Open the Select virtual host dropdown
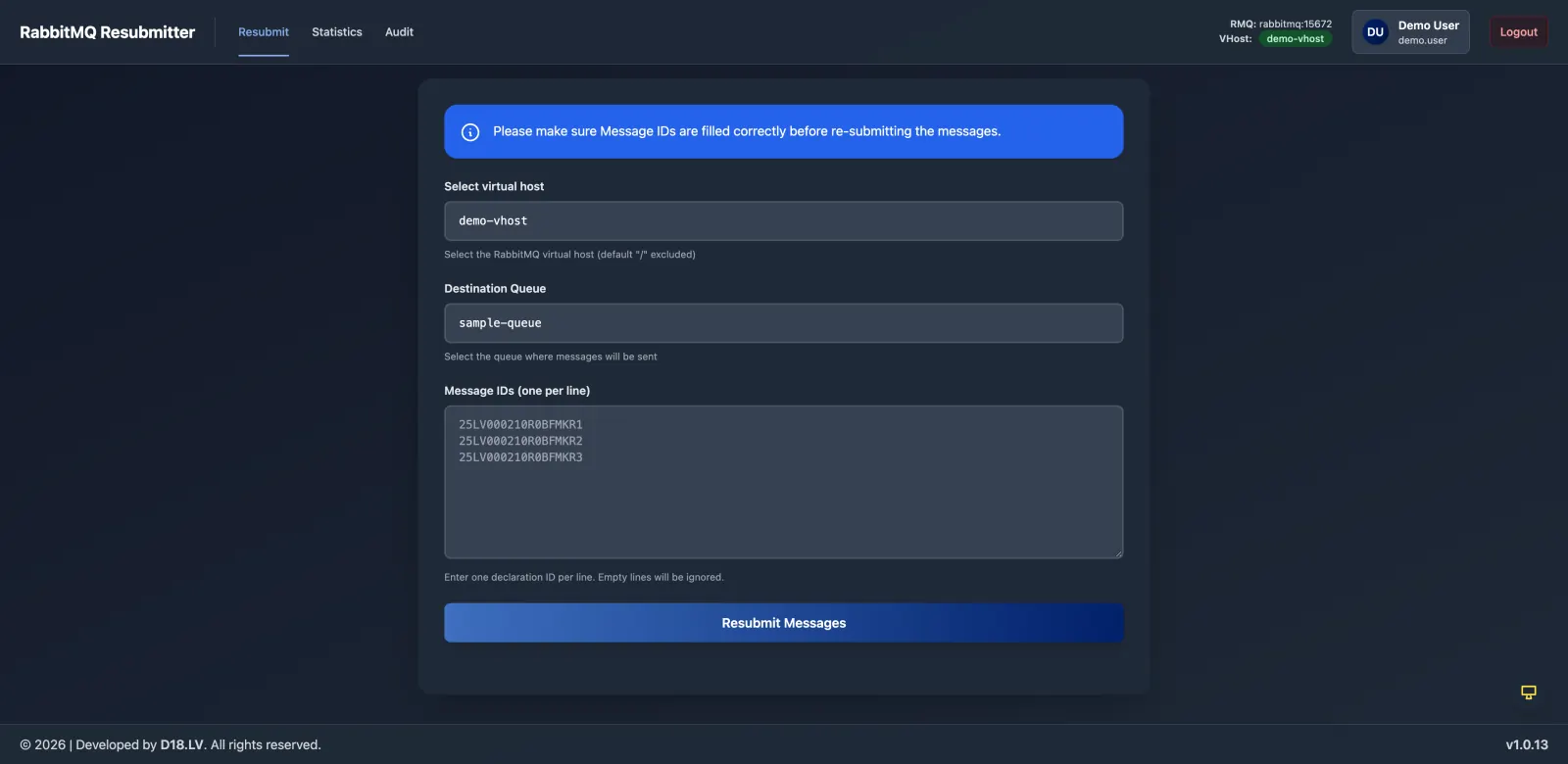The width and height of the screenshot is (1568, 764). 783,221
